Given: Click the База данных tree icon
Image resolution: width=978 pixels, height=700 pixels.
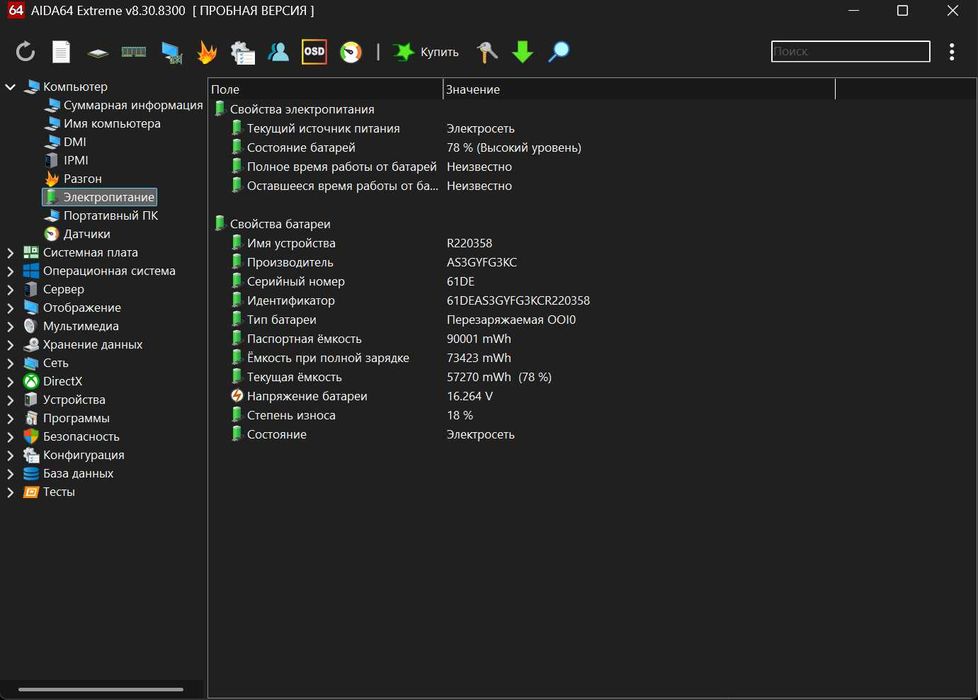Looking at the screenshot, I should coord(31,473).
